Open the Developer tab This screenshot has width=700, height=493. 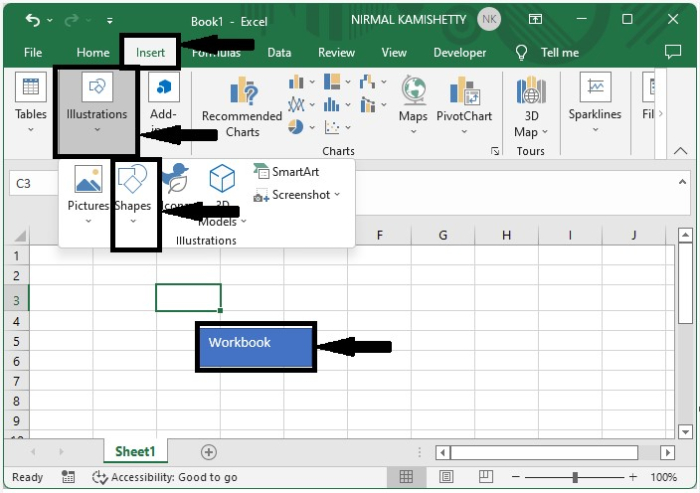point(459,53)
